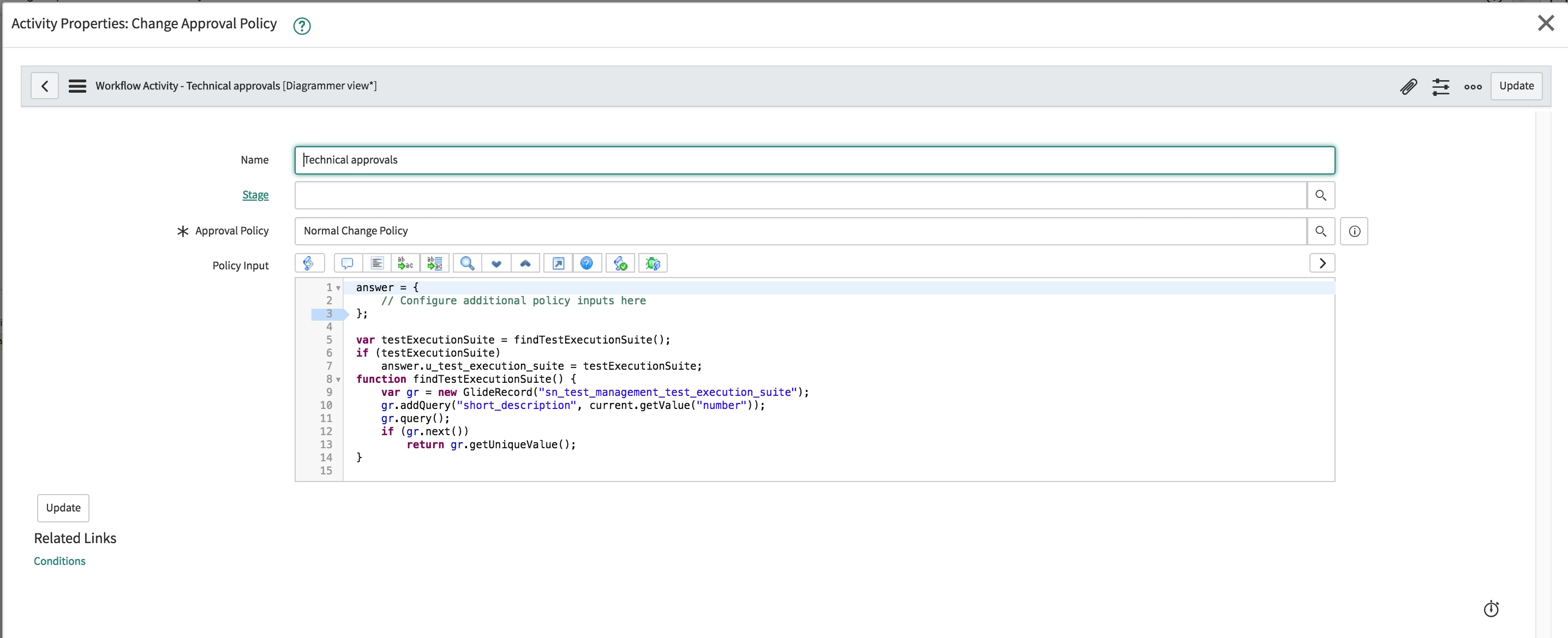
Task: Open the Conditions related link
Action: (59, 561)
